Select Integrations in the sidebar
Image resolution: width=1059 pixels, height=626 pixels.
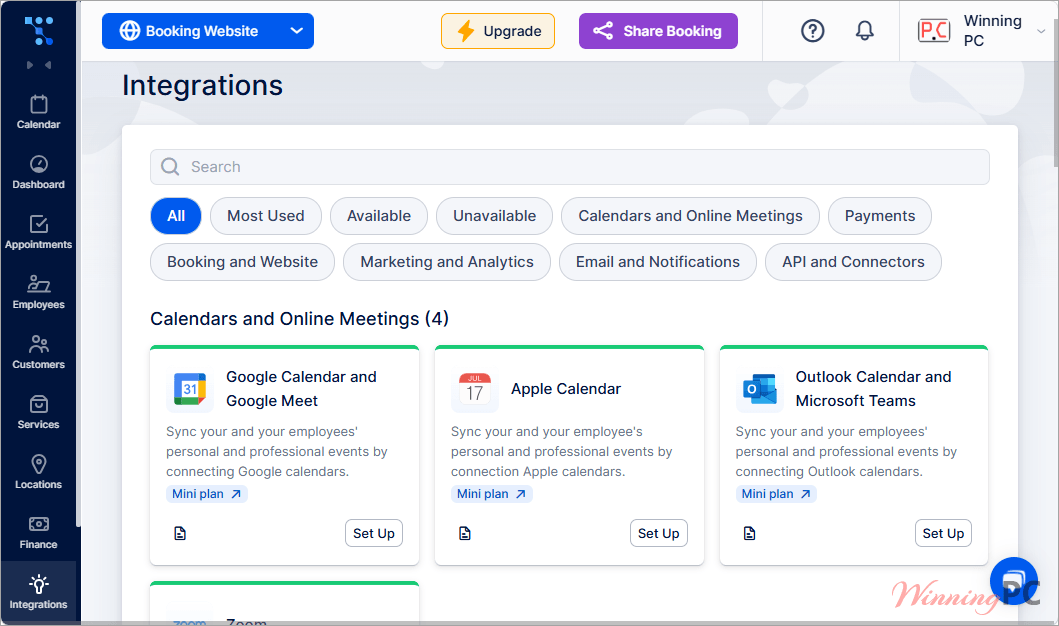pyautogui.click(x=38, y=592)
